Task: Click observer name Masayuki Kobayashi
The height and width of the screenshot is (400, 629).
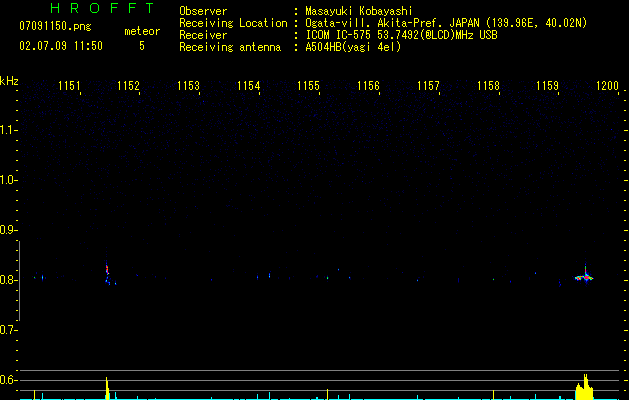Action: click(x=359, y=11)
